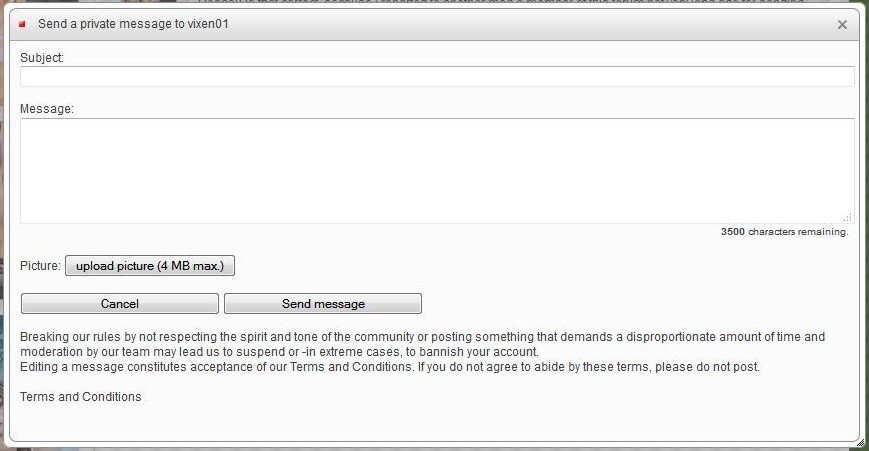Focus the Subject input field

[x=437, y=77]
